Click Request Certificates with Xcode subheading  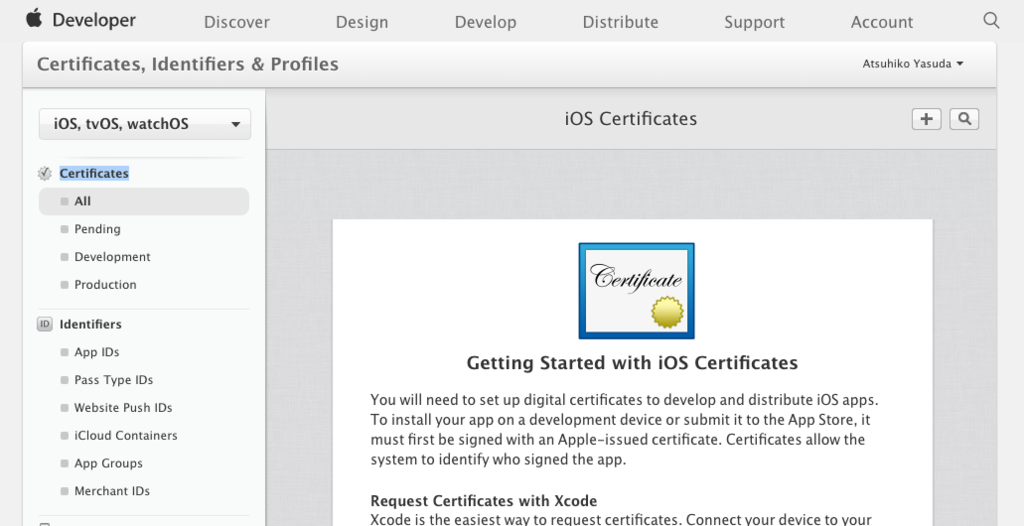point(483,501)
